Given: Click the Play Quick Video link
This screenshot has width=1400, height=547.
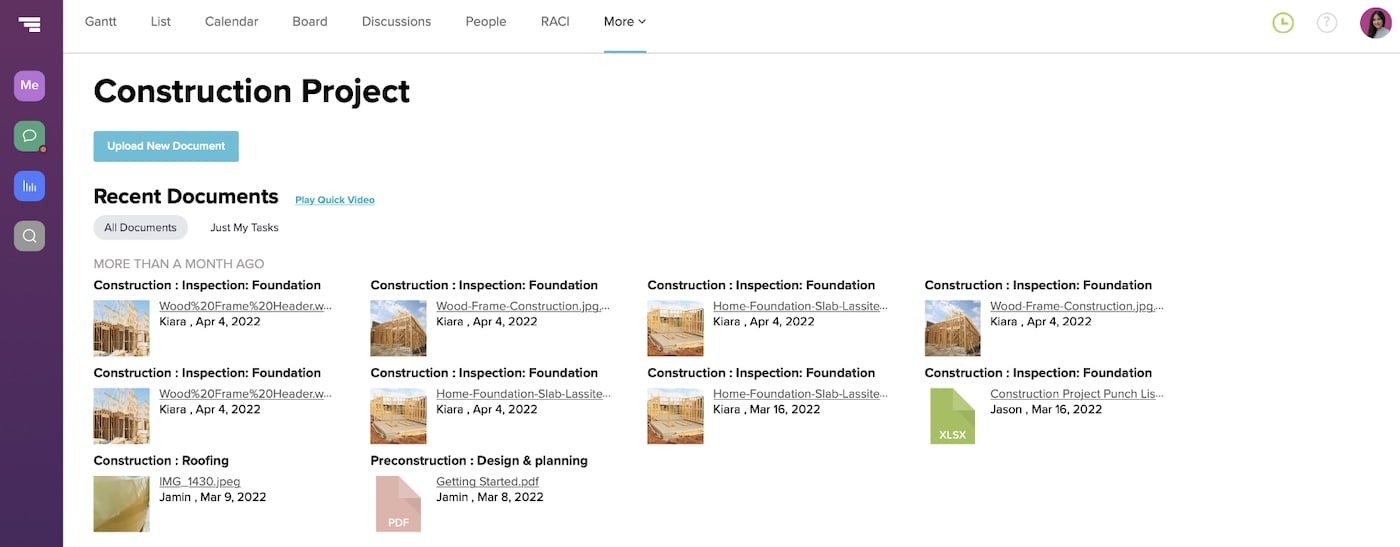Looking at the screenshot, I should click(335, 200).
